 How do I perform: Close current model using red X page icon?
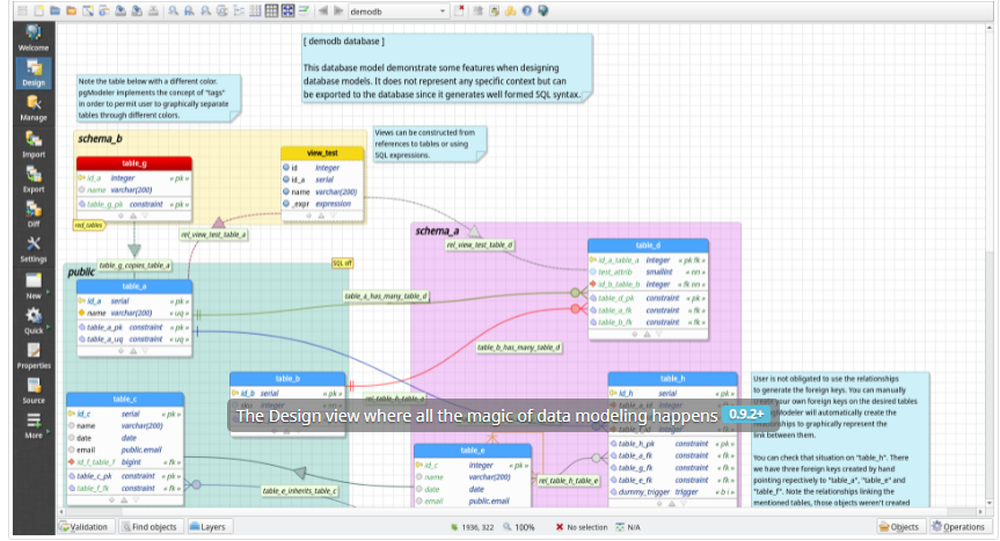coord(459,11)
